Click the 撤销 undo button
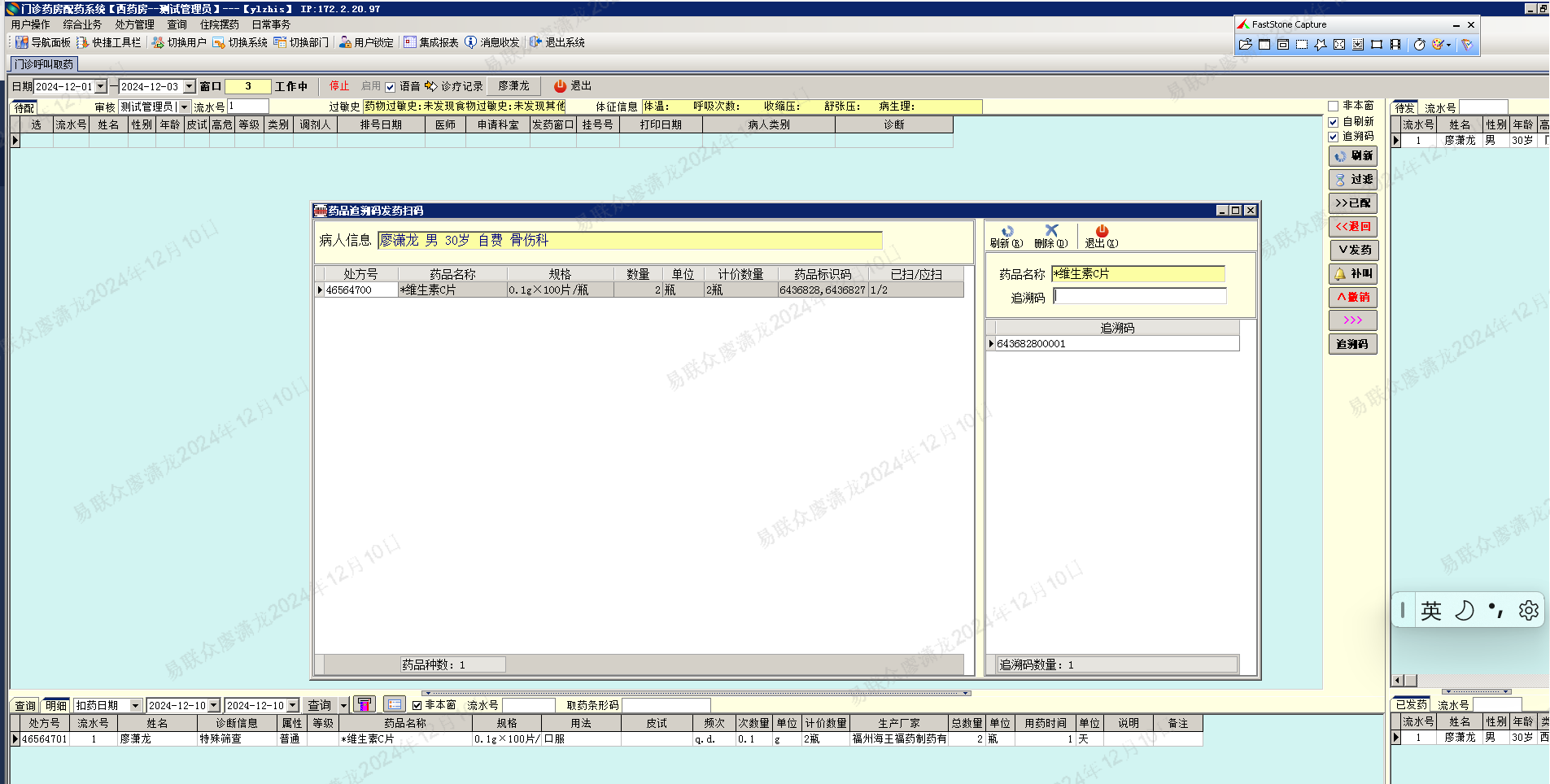The height and width of the screenshot is (784, 1550). point(1352,297)
